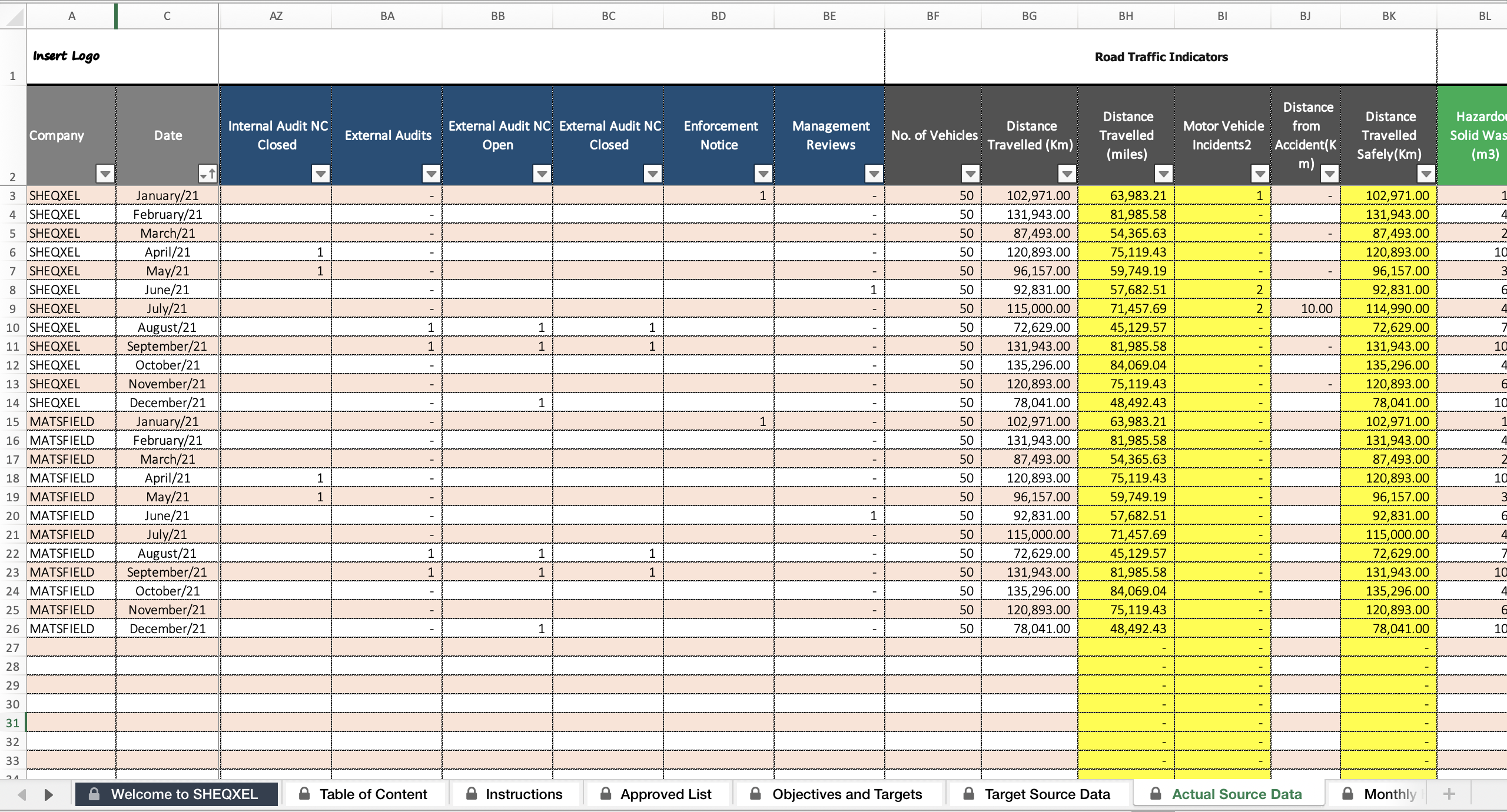Click No. of Vehicles 50 in row 26
This screenshot has height=812, width=1507.
click(x=933, y=628)
